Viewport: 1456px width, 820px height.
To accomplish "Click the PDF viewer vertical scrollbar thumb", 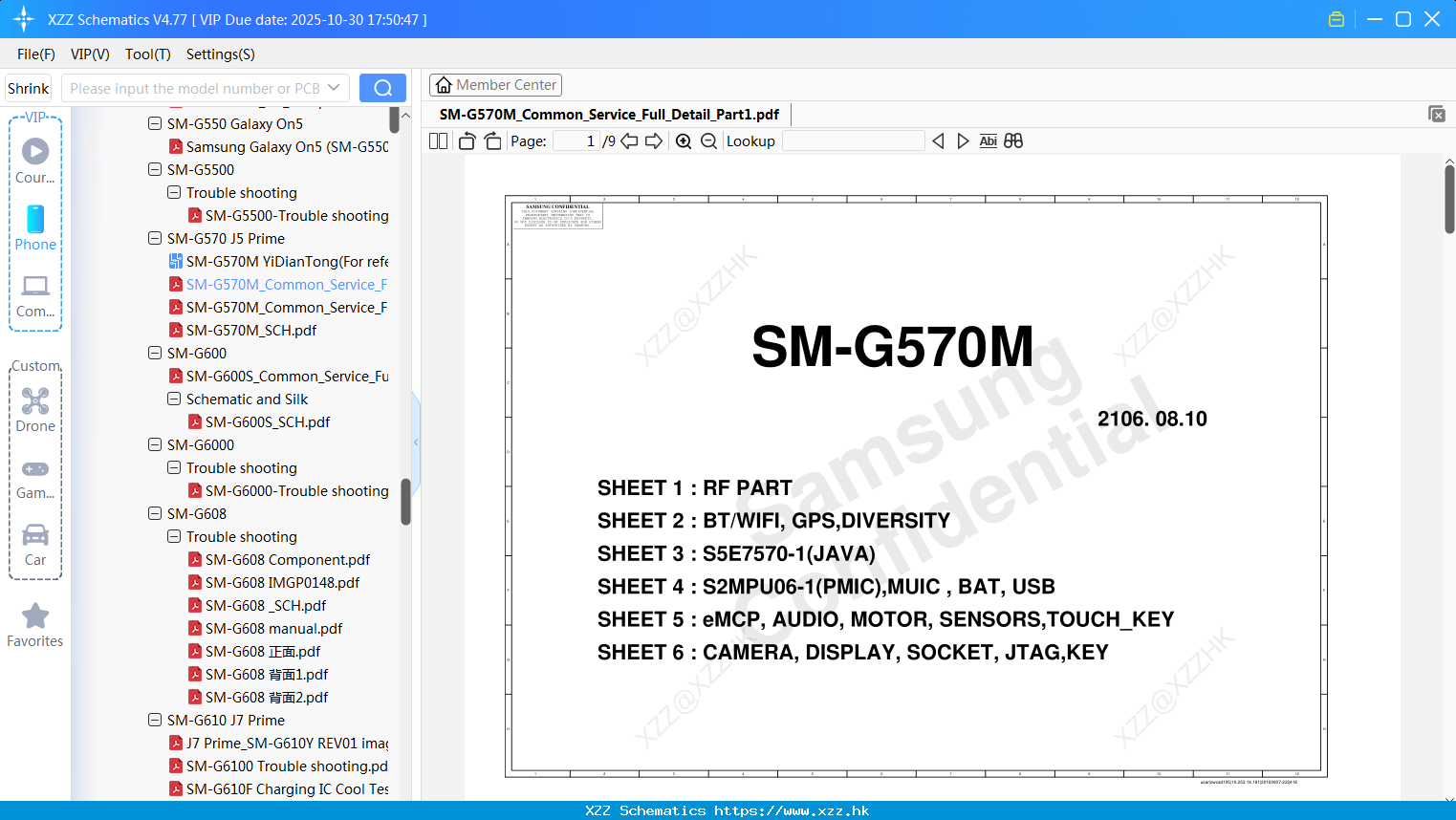I will click(1449, 199).
